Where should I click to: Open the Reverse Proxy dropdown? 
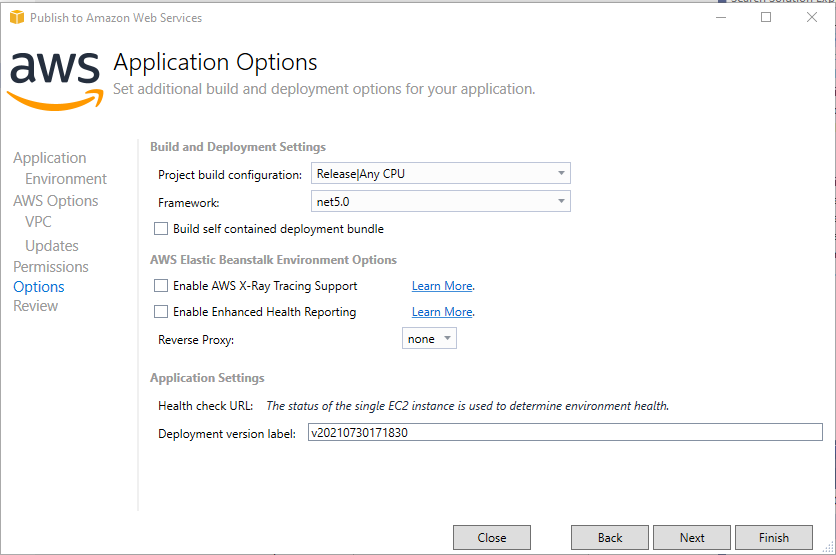[430, 339]
